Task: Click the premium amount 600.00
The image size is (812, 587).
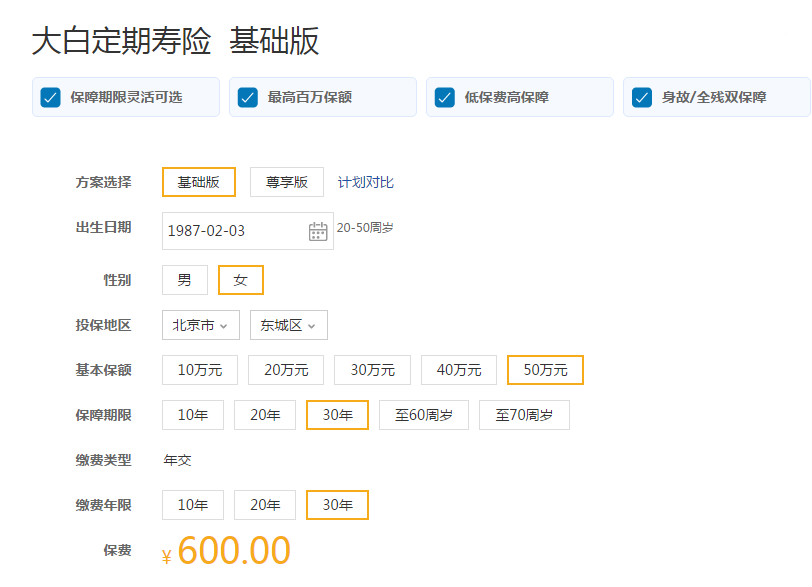Action: pos(234,550)
